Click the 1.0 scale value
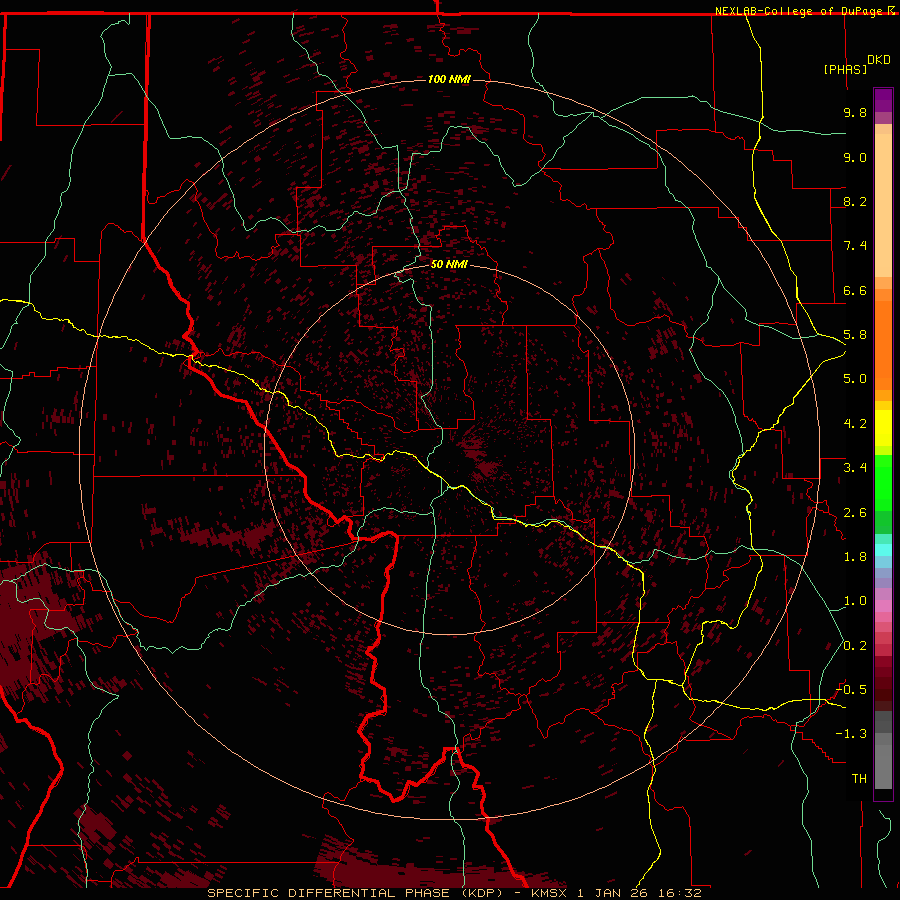The height and width of the screenshot is (900, 900). (855, 601)
